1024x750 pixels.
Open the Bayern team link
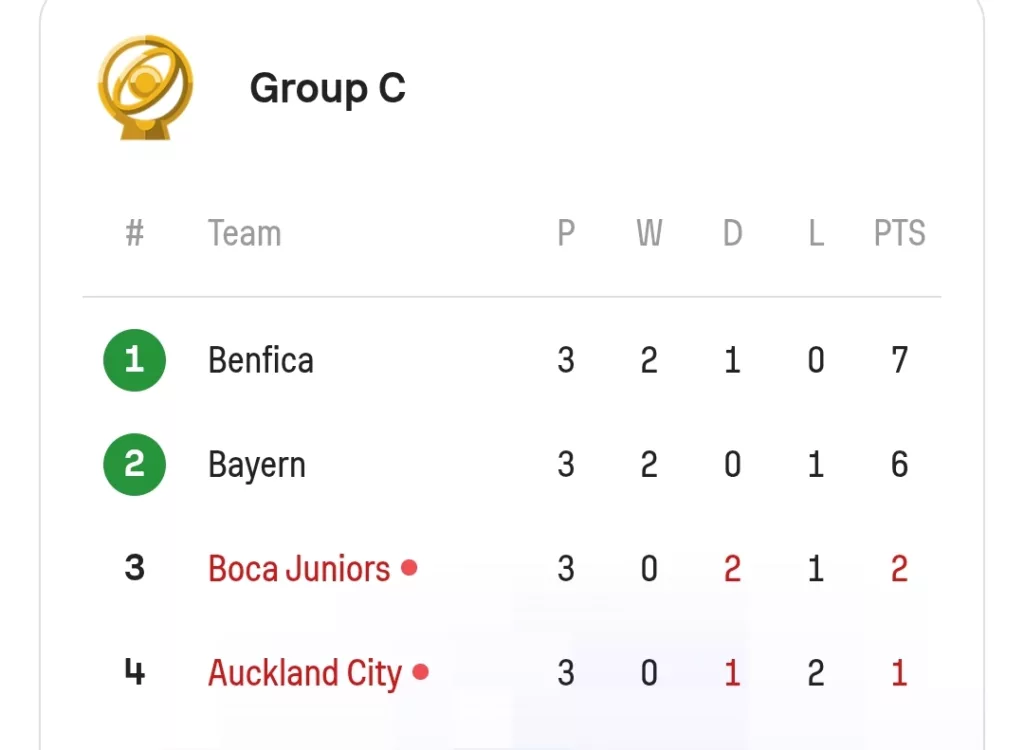[x=257, y=465]
